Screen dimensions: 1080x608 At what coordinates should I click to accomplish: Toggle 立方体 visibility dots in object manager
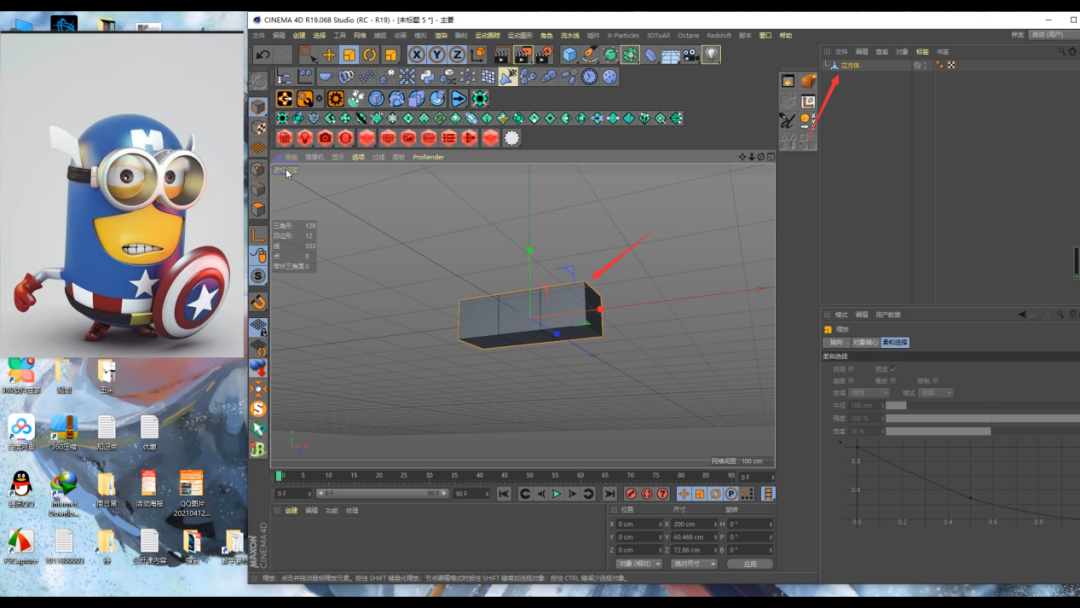pos(925,65)
